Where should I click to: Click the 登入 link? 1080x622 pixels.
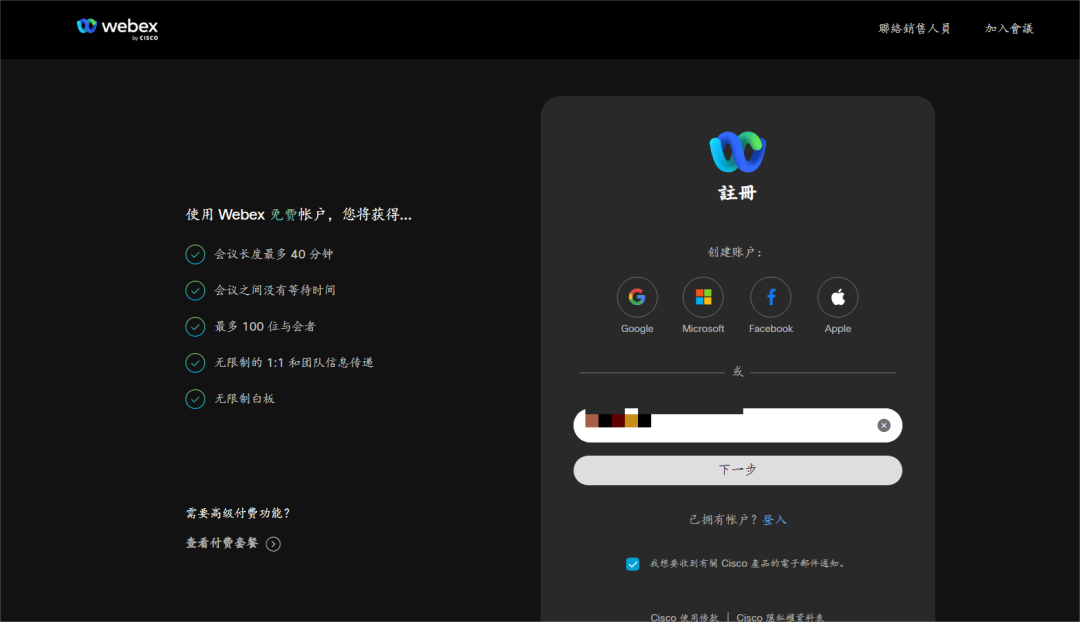coord(776,519)
